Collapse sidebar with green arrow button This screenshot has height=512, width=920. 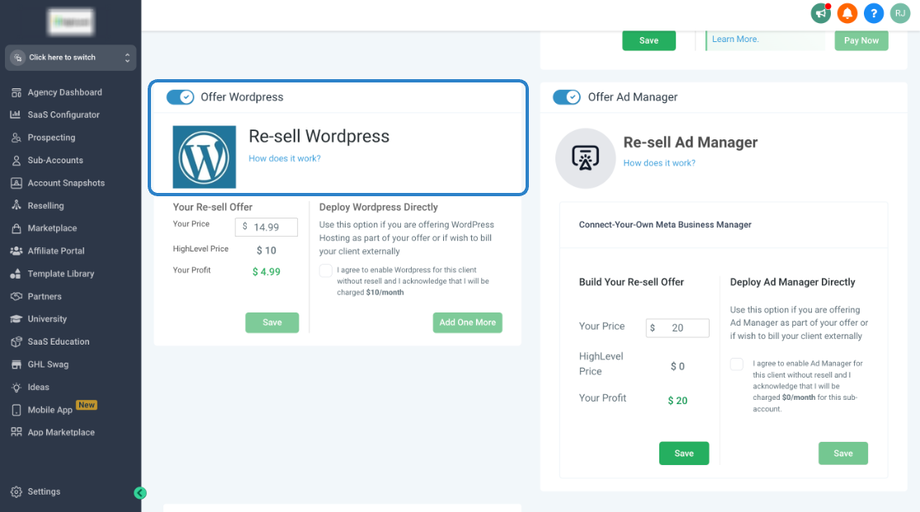[x=140, y=493]
